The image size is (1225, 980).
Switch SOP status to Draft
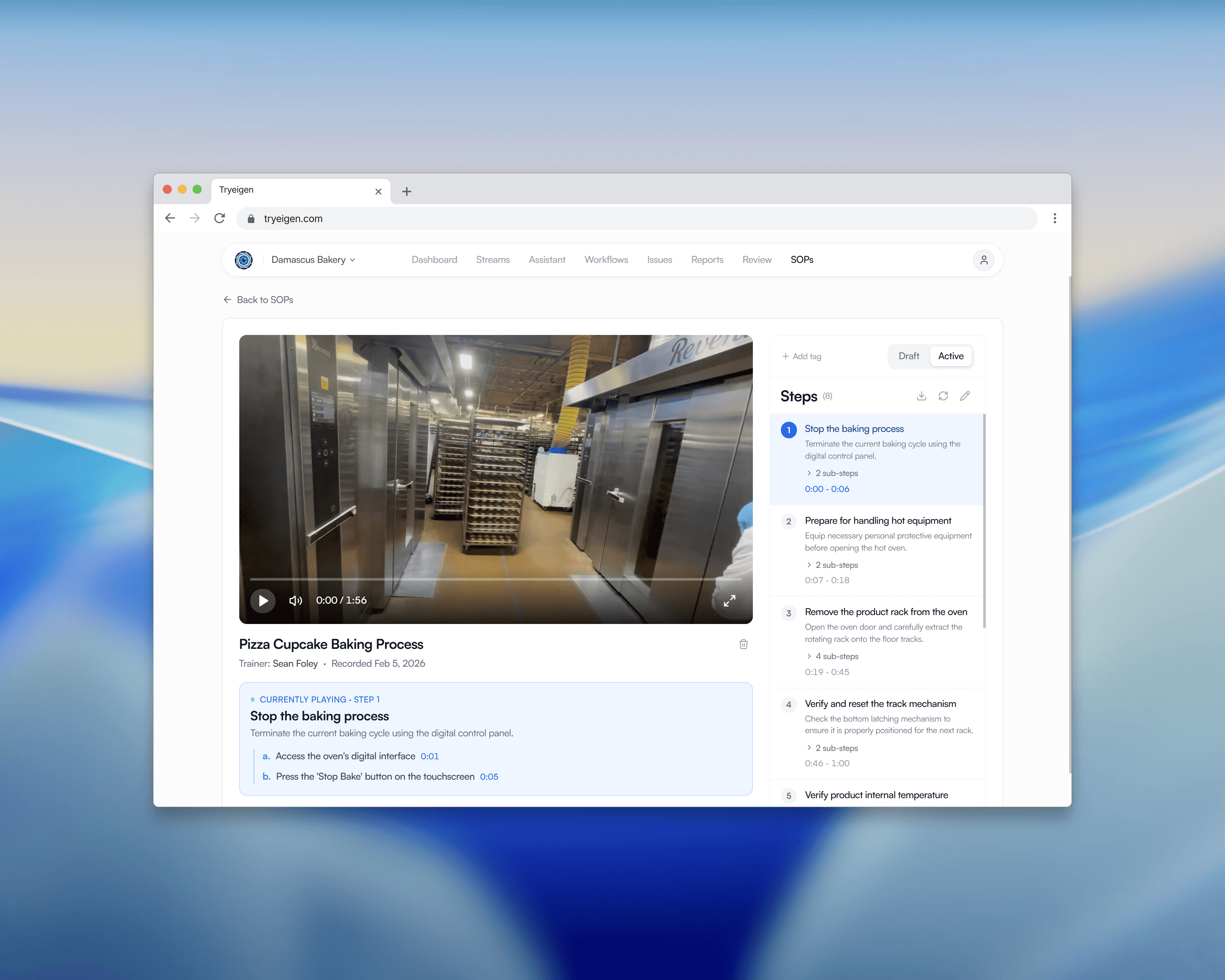coord(908,356)
